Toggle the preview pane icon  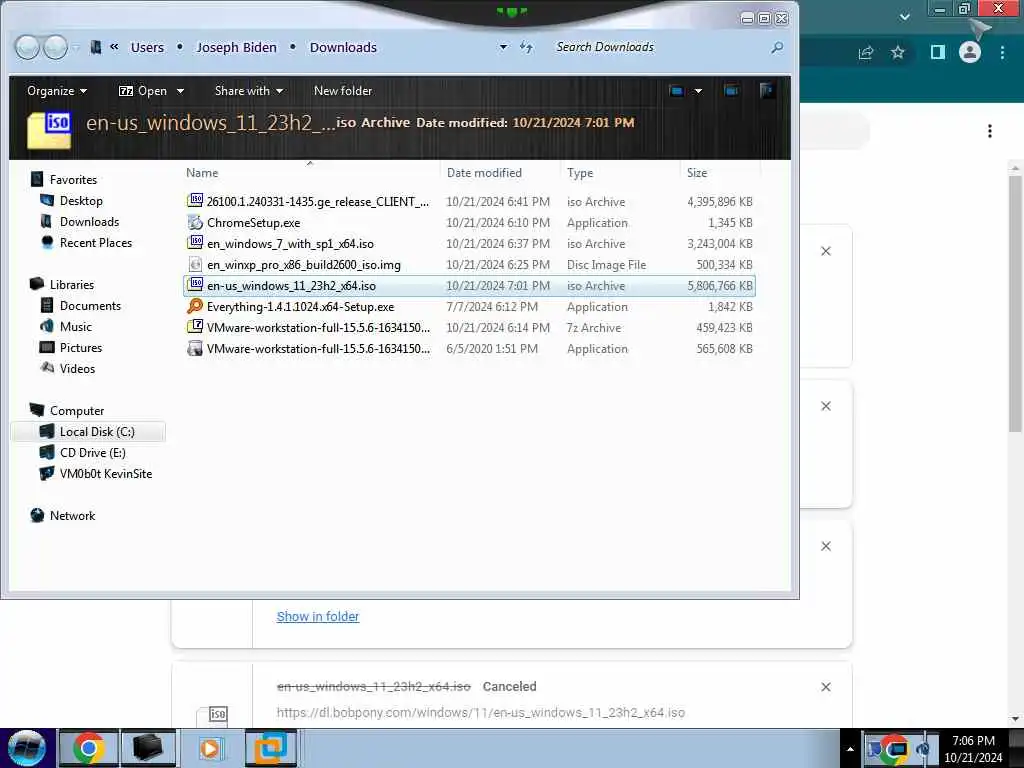tap(731, 91)
